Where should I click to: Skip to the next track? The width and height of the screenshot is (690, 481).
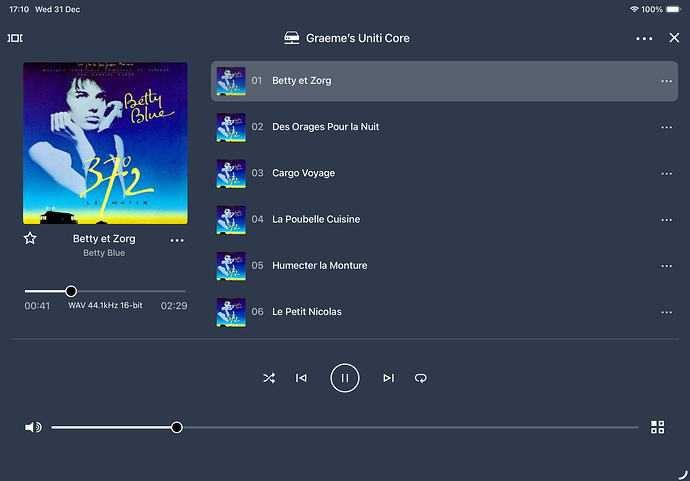[x=388, y=378]
